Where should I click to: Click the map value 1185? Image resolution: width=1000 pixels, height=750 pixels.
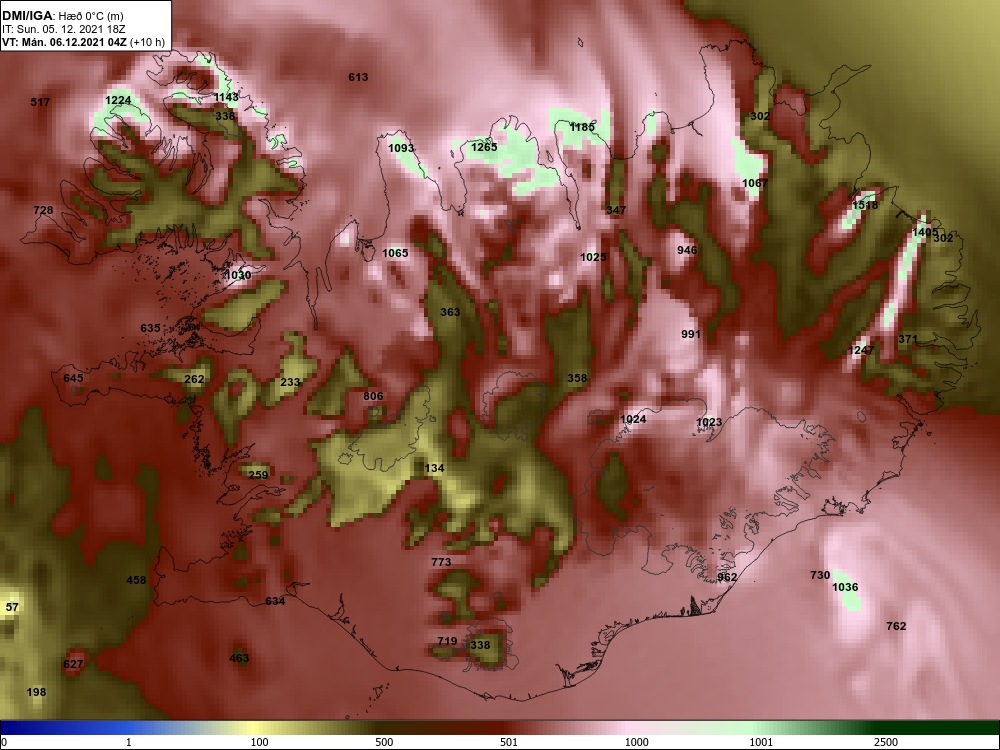click(x=582, y=127)
